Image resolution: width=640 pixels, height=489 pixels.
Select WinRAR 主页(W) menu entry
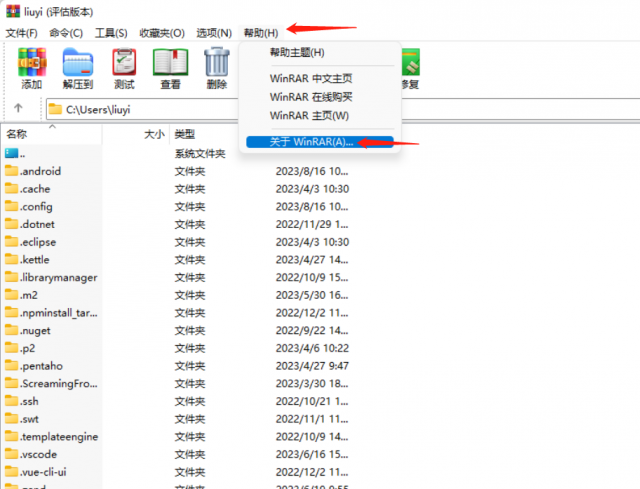(x=309, y=116)
